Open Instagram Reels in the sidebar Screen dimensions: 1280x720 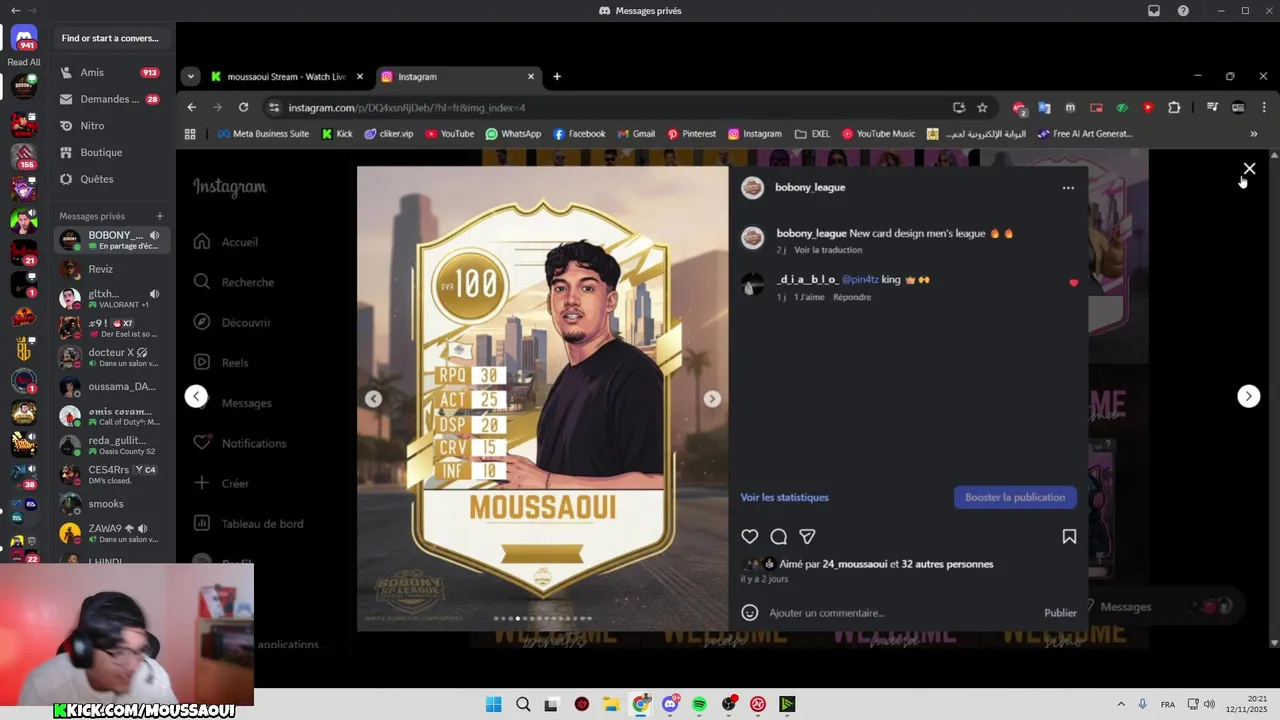[x=222, y=362]
